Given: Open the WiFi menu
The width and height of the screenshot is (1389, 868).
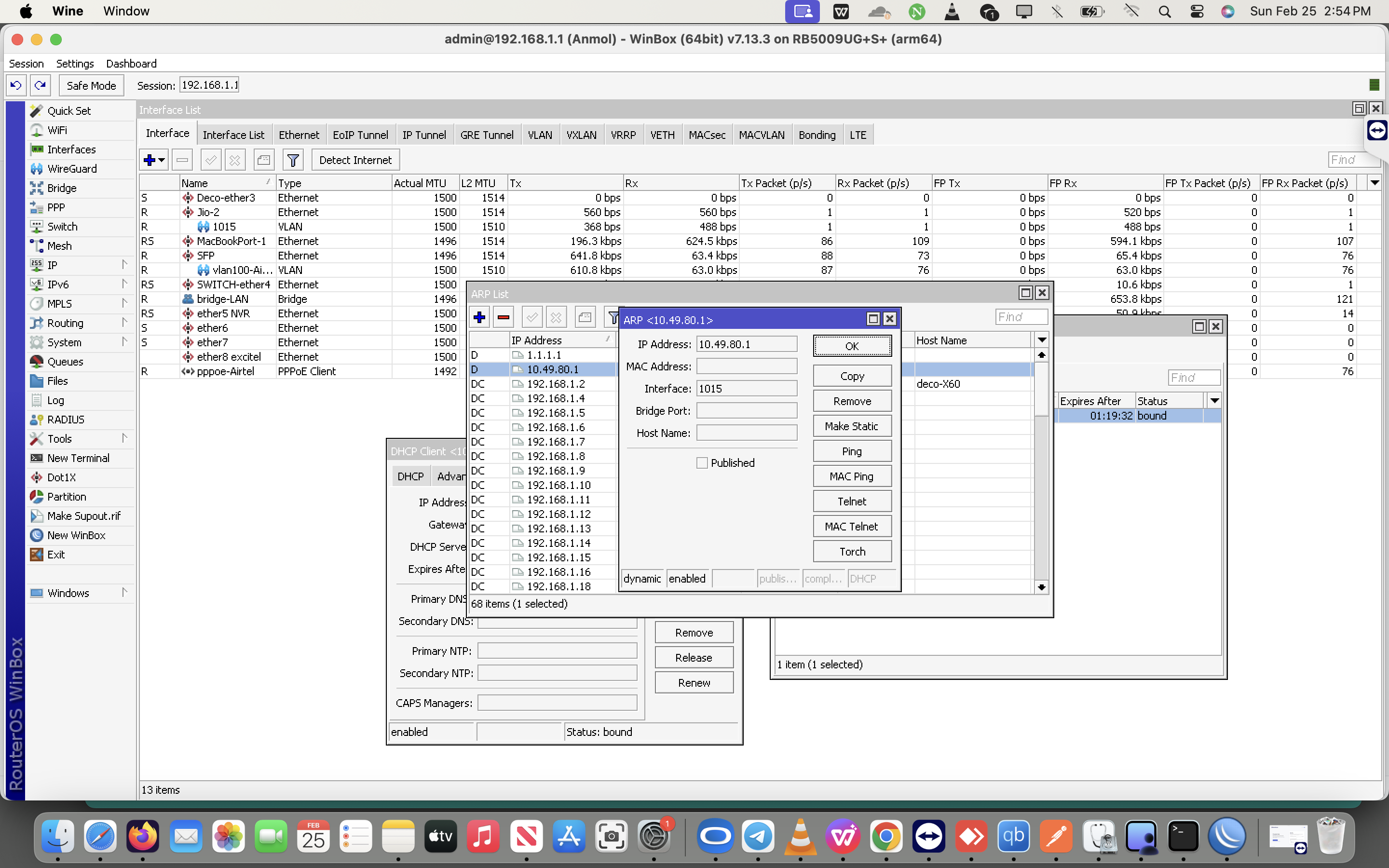Looking at the screenshot, I should pos(57,130).
